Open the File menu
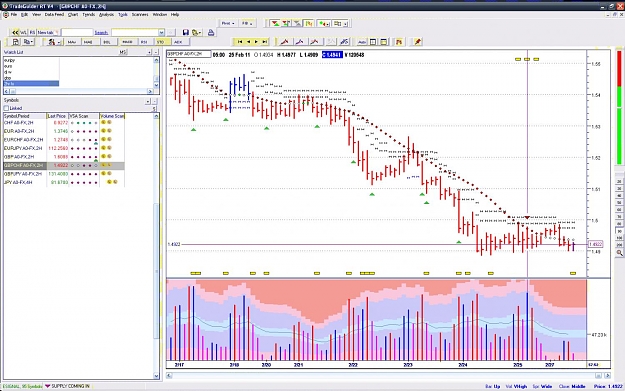The height and width of the screenshot is (391, 625). click(x=14, y=14)
